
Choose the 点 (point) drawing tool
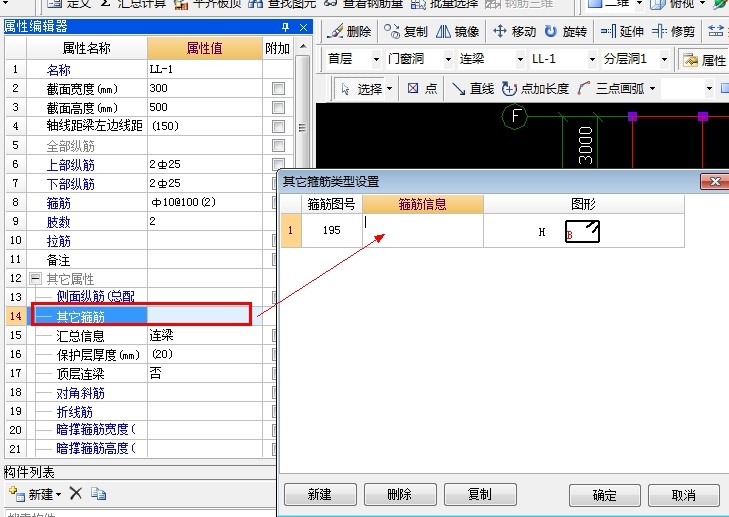(422, 88)
